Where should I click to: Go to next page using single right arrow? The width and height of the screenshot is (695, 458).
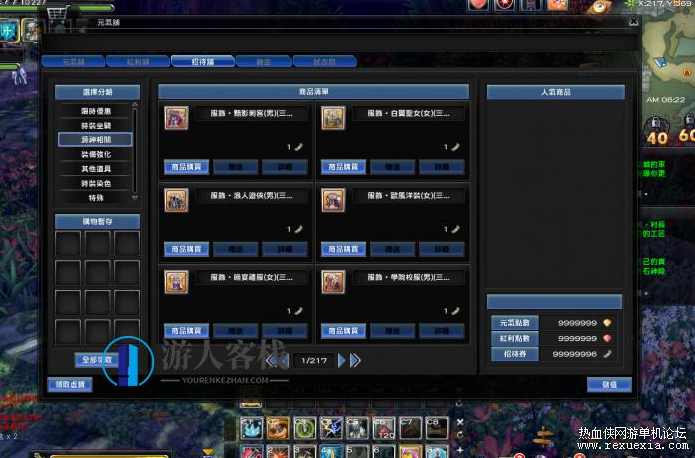click(342, 360)
